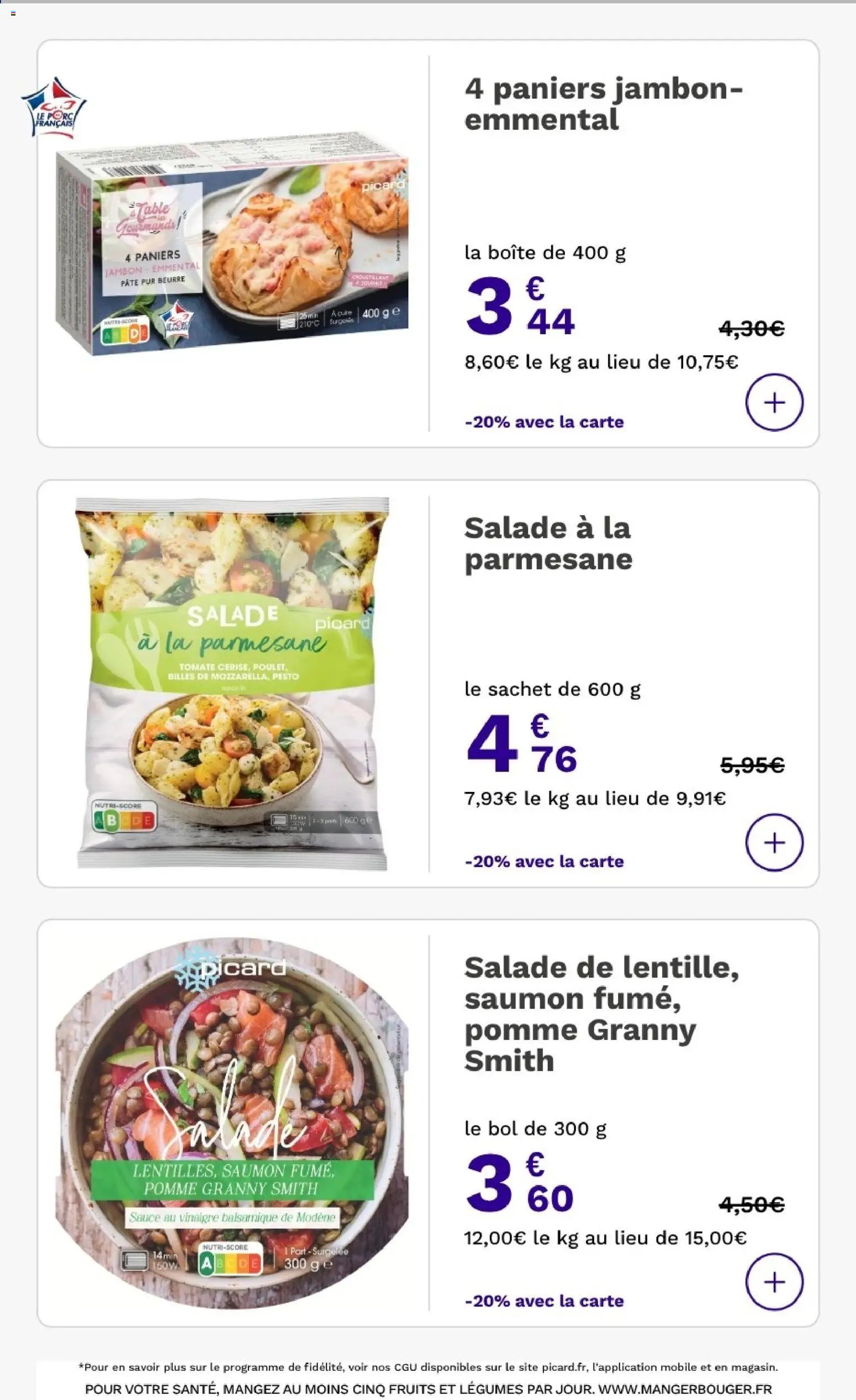Open the 4 paniers jambon-emmental title
This screenshot has width=856, height=1400.
tap(603, 104)
